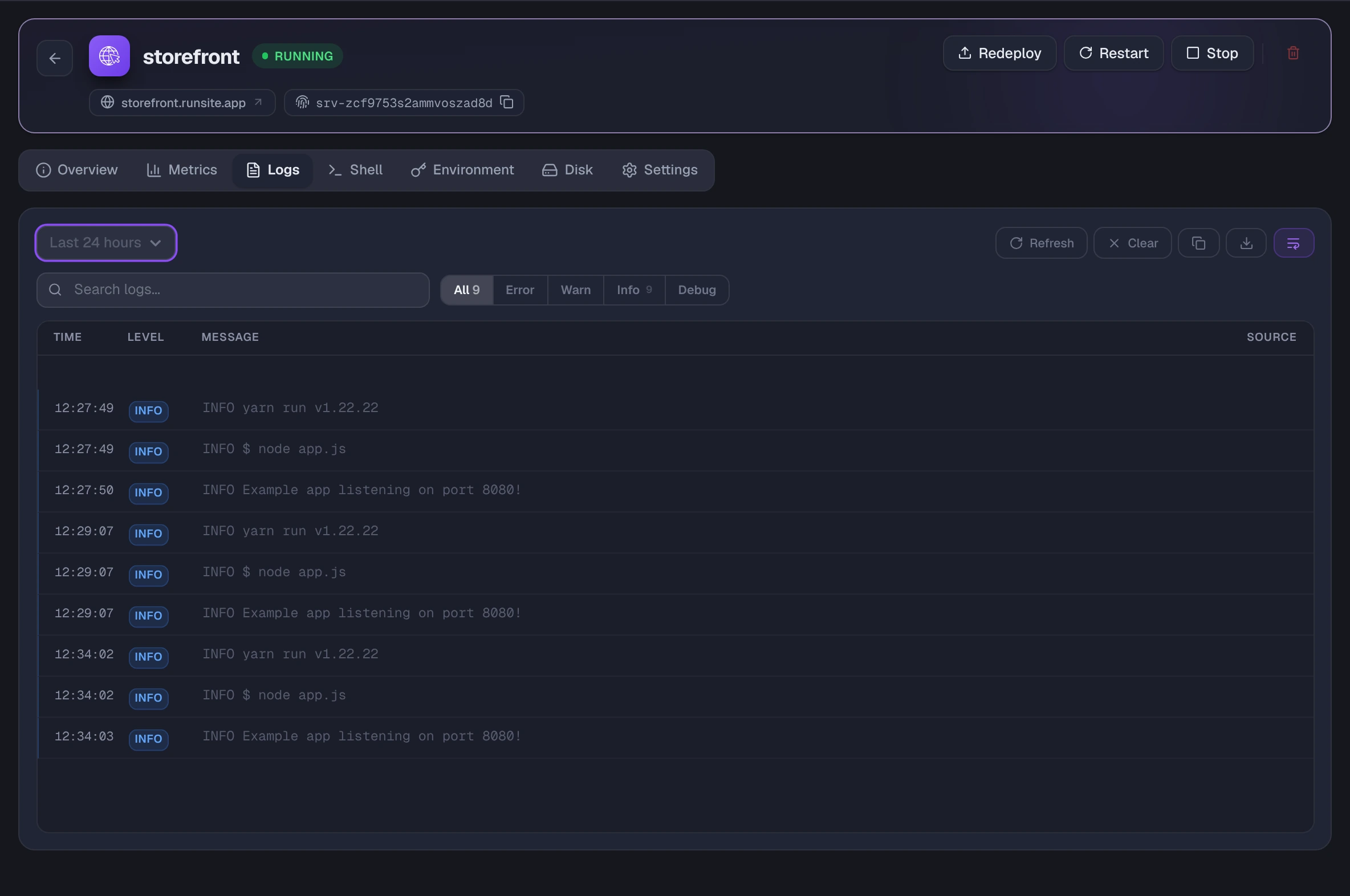Filter logs by Error level

tap(520, 290)
